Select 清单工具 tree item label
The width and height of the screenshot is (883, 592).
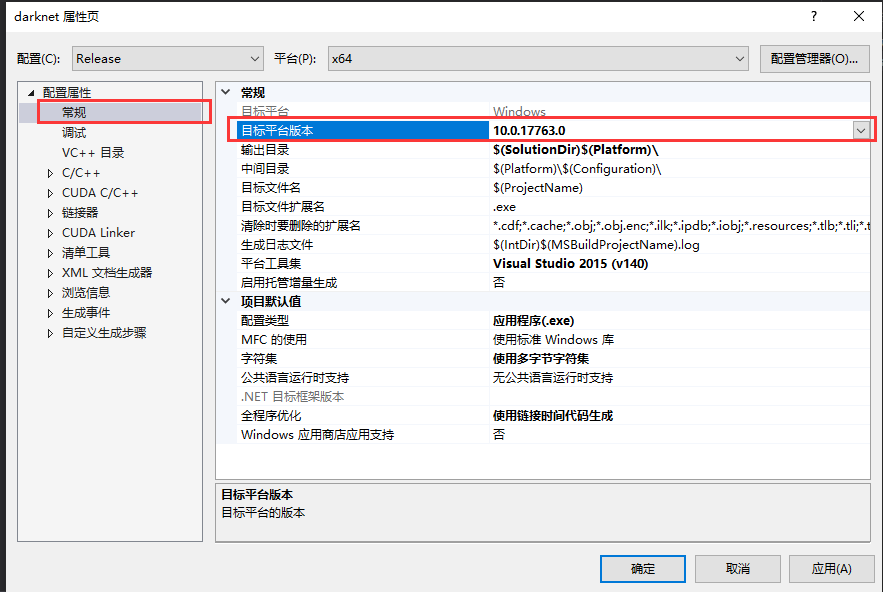(86, 253)
